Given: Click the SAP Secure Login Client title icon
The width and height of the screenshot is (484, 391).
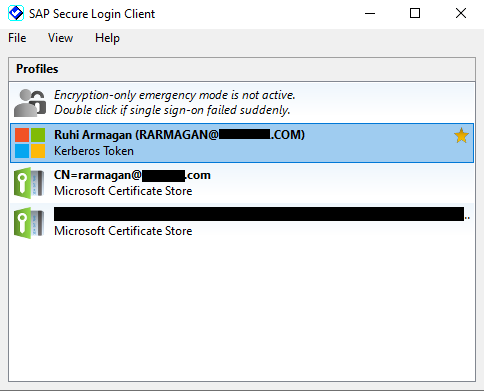Looking at the screenshot, I should (x=16, y=13).
